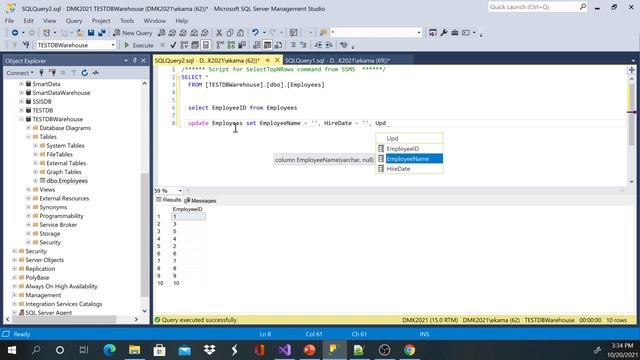Open the View menu
The height and width of the screenshot is (360, 640).
50,20
